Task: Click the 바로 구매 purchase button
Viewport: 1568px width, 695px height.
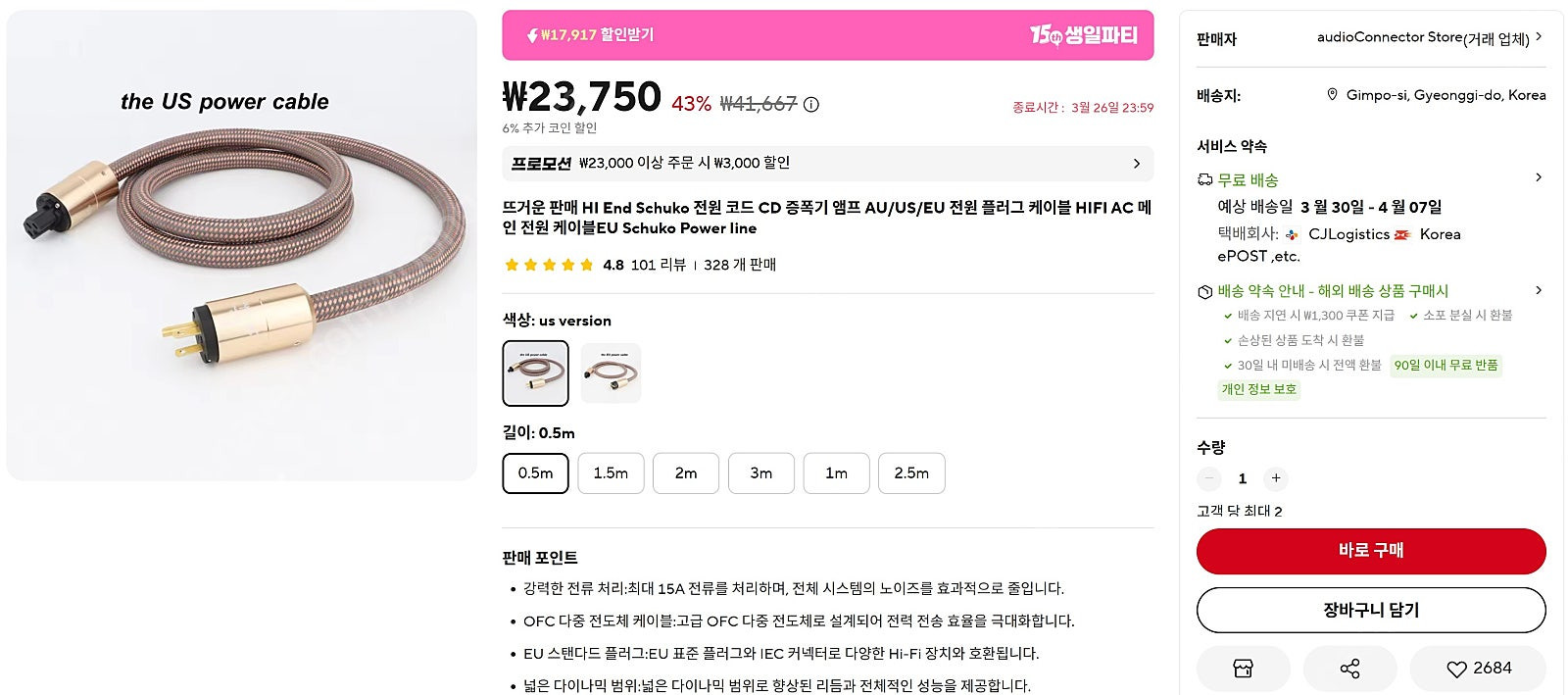Action: coord(1371,551)
